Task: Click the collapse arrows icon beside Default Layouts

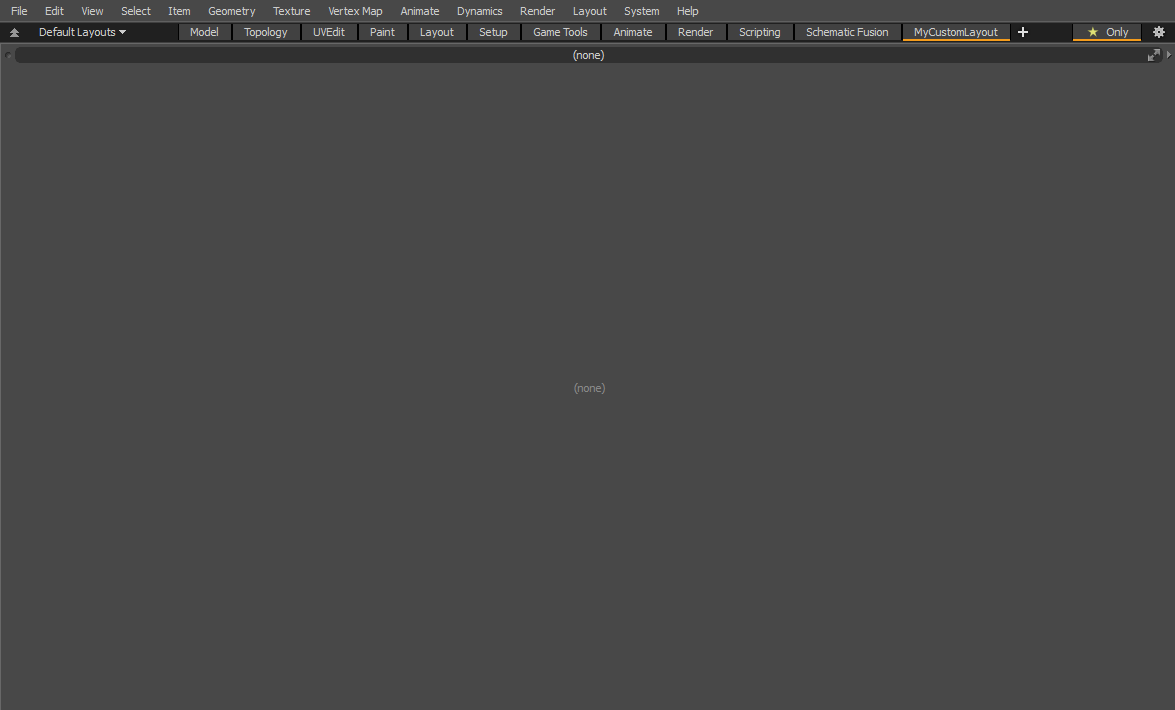Action: pos(14,32)
